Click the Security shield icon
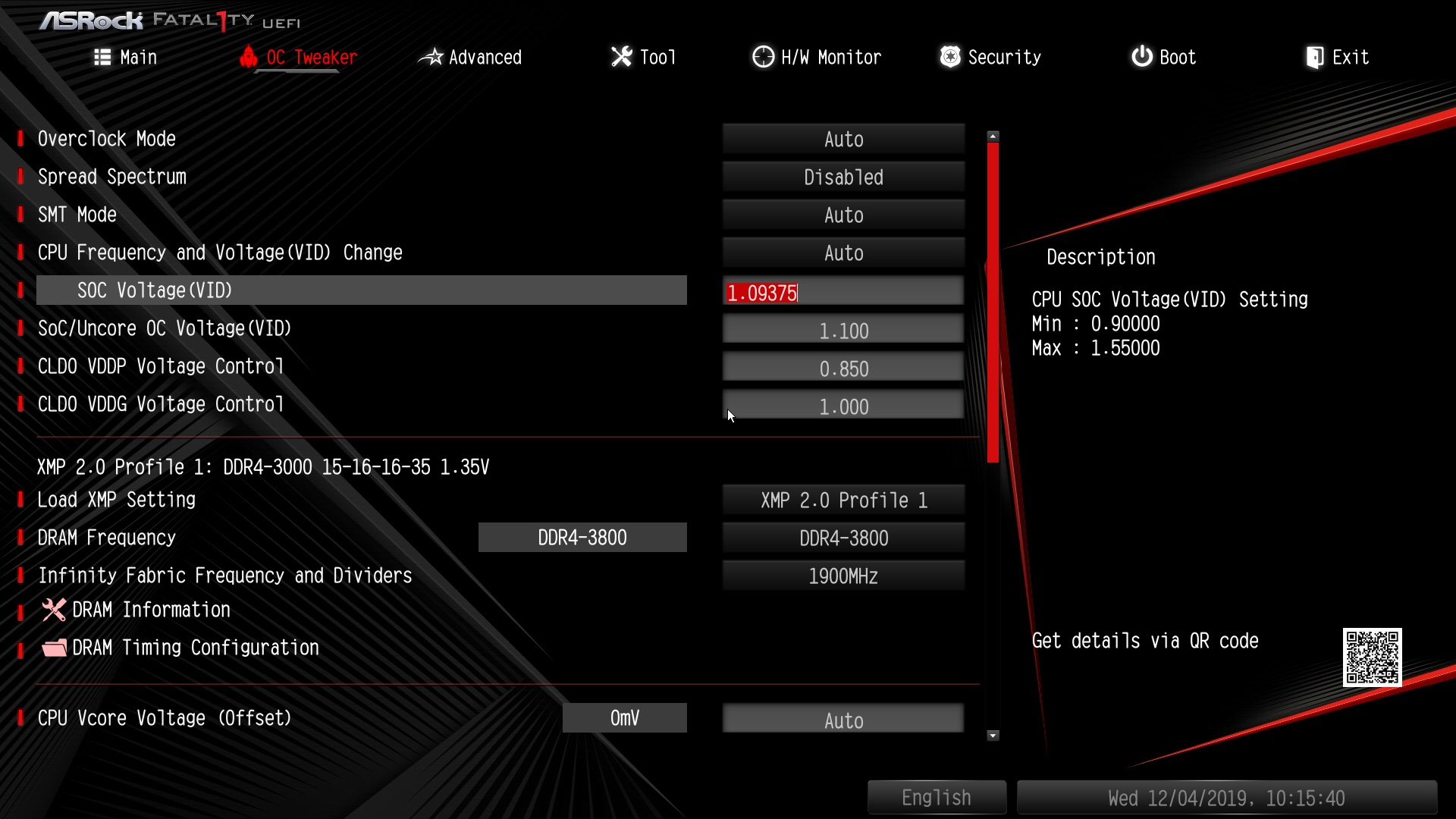The height and width of the screenshot is (819, 1456). pyautogui.click(x=949, y=57)
